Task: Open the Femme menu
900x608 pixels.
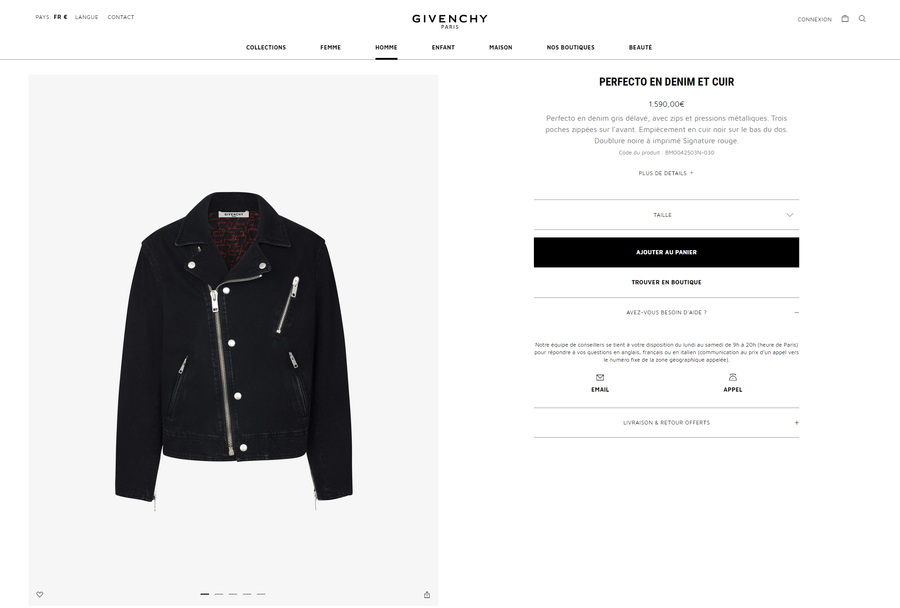Action: point(331,47)
